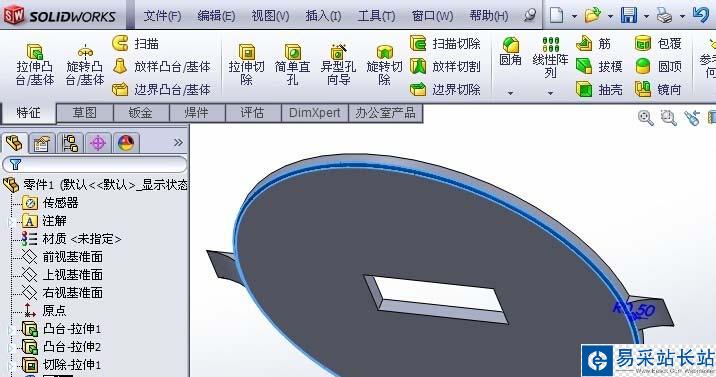Viewport: 716px width, 377px height.
Task: Switch to the 钣金 tab
Action: click(x=141, y=113)
